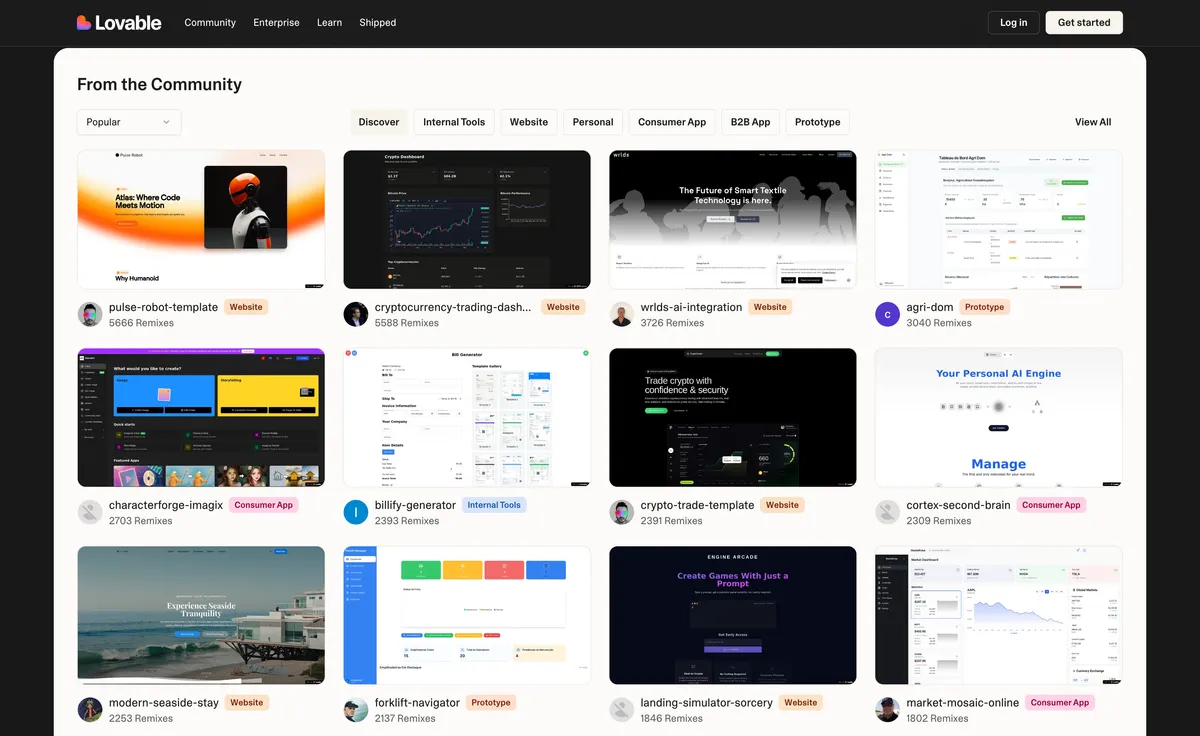Click the cryptocurrency-trading-dash... title
This screenshot has height=736, width=1200.
453,307
